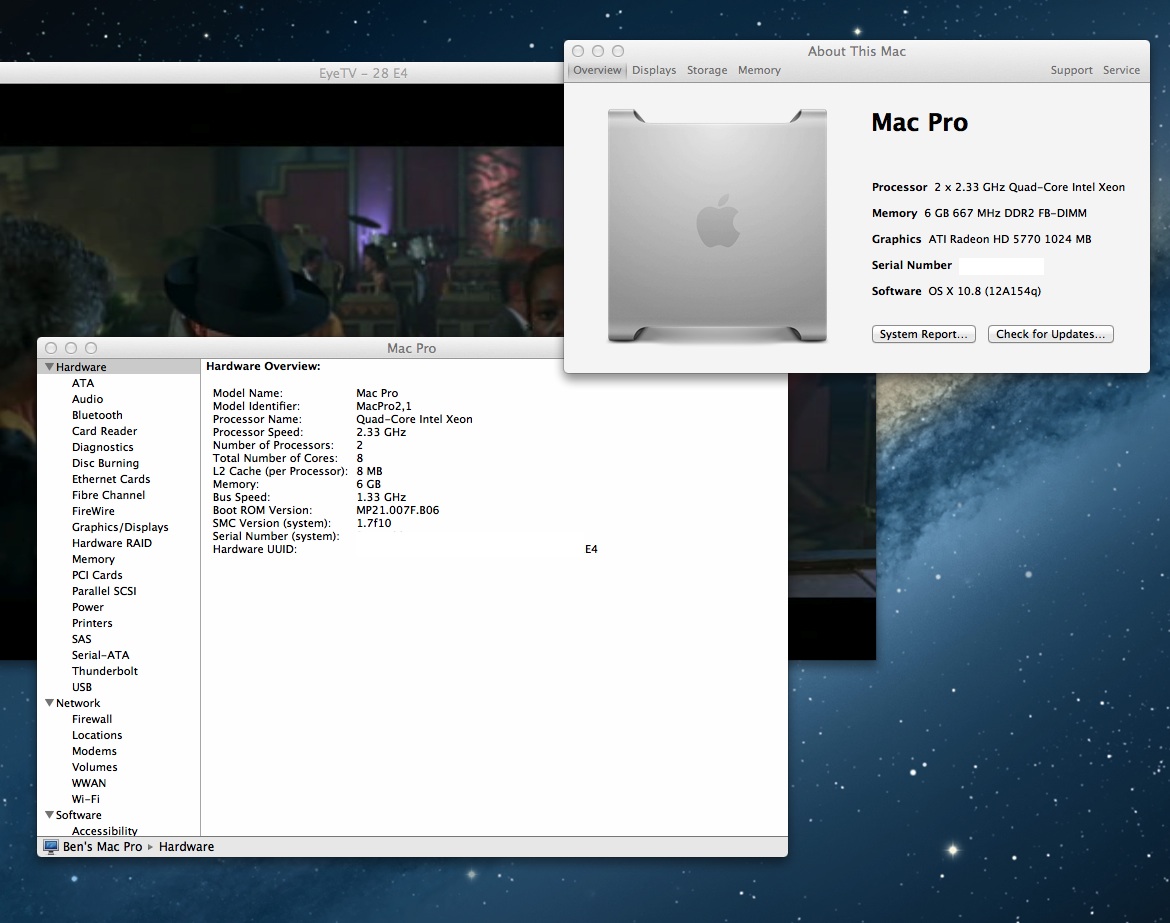Screen dimensions: 1170x923
Task: Click the 6 GB 667 MHz memory text
Action: [1005, 213]
